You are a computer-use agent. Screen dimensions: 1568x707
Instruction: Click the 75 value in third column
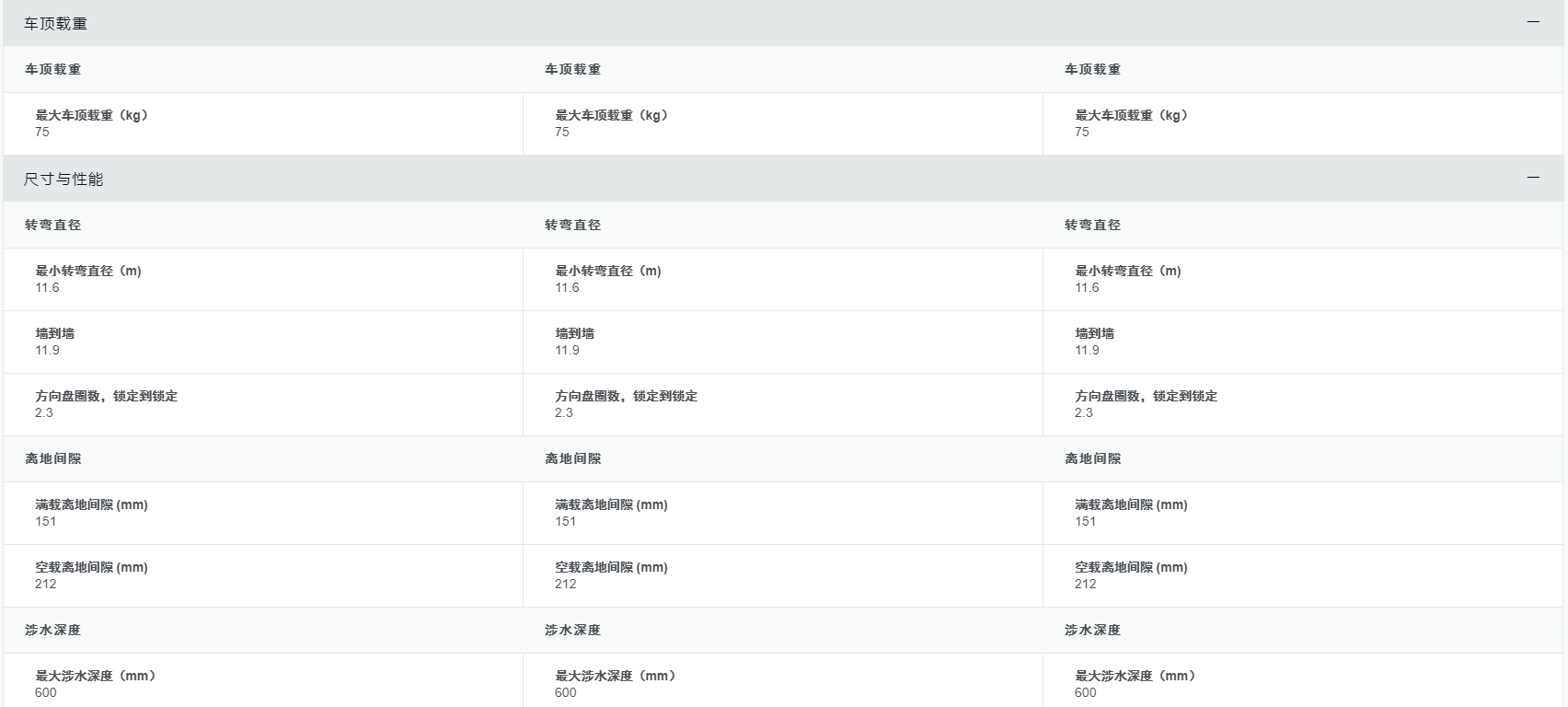[x=1081, y=132]
